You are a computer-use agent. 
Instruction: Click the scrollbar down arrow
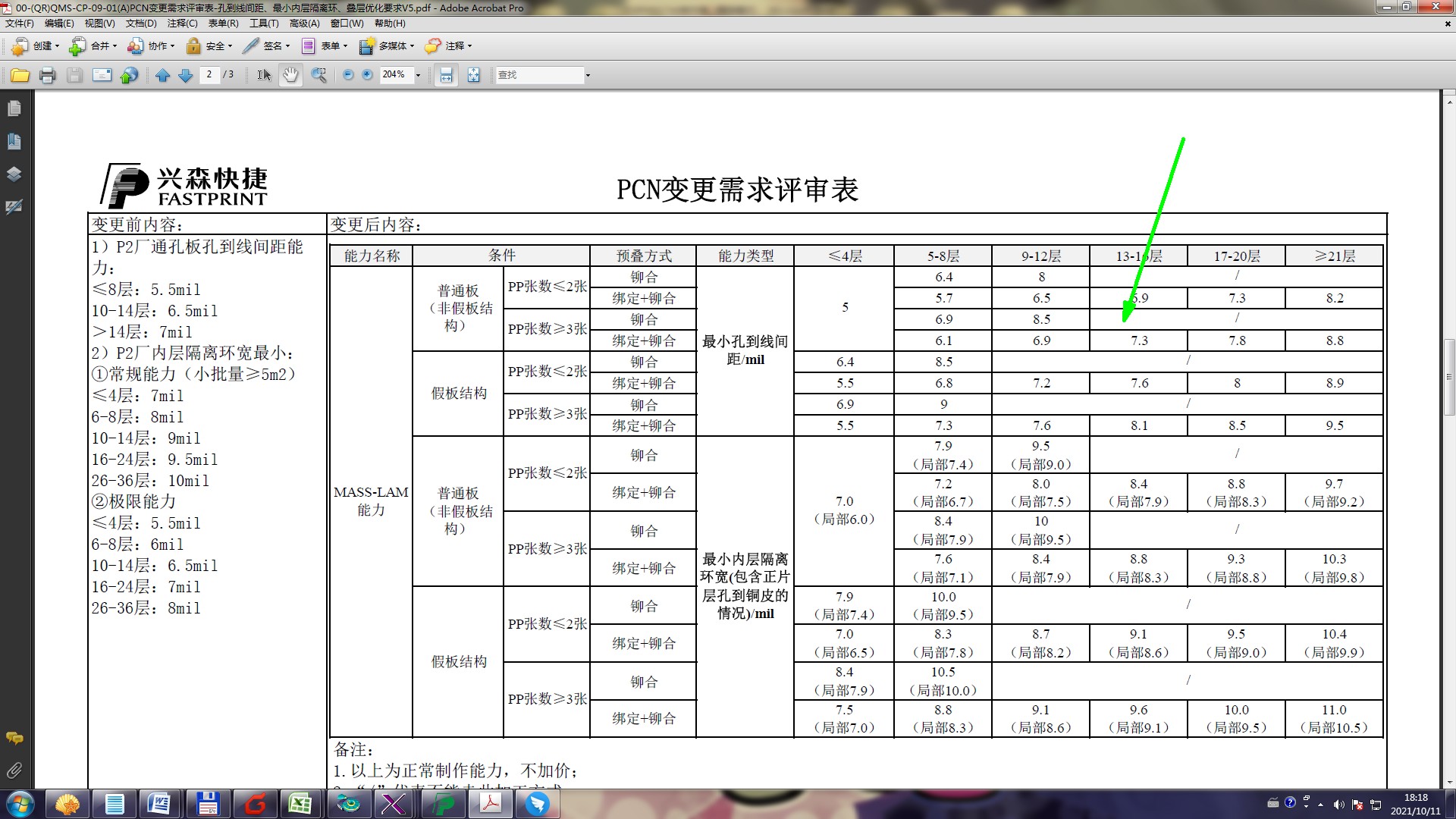pos(1449,782)
